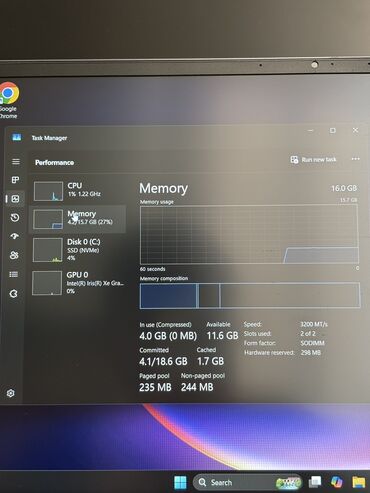Click the Disk 0 mini graph thumbnail

pyautogui.click(x=47, y=250)
